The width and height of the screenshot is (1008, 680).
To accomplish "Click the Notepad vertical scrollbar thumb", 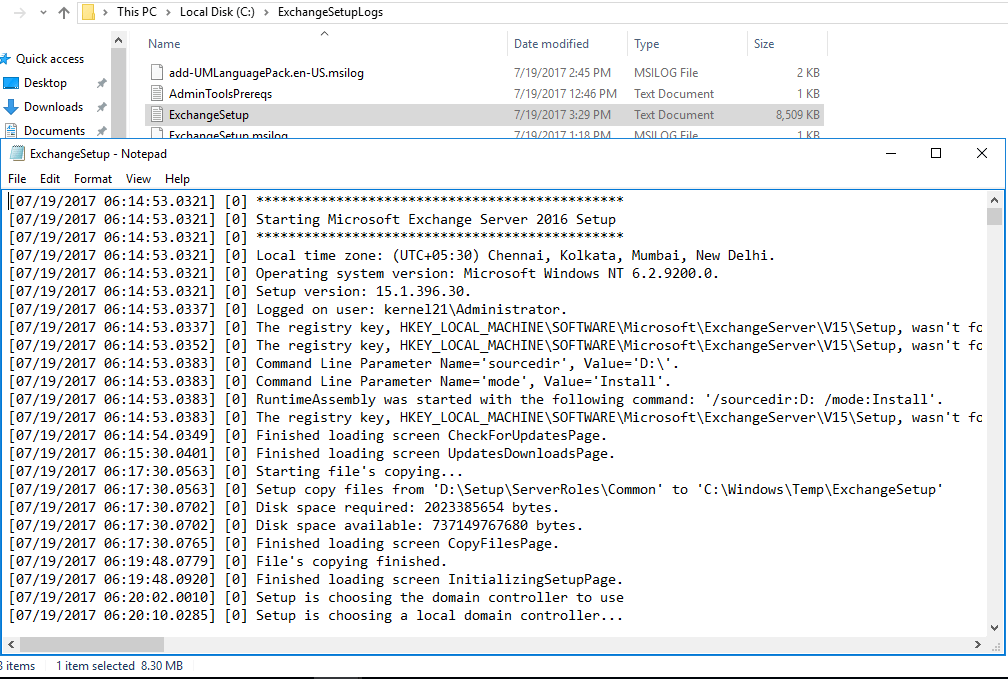I will 994,217.
